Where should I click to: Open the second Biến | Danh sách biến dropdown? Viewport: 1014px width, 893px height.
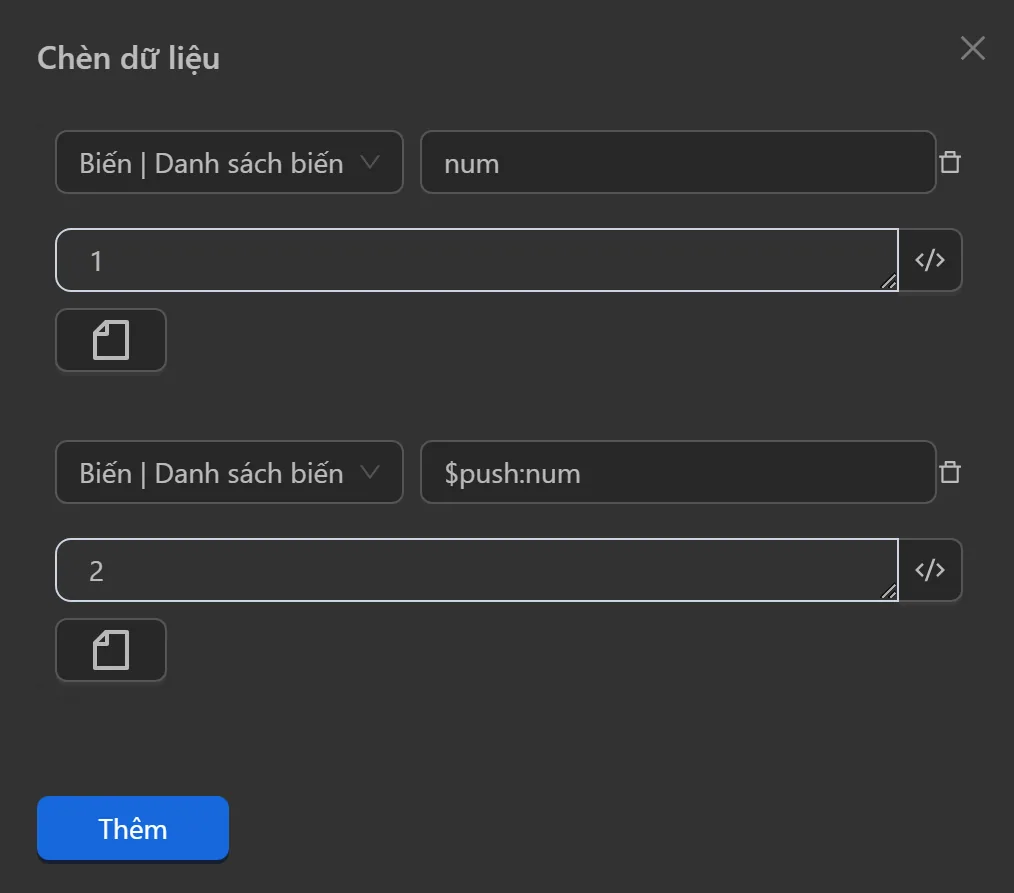click(228, 472)
